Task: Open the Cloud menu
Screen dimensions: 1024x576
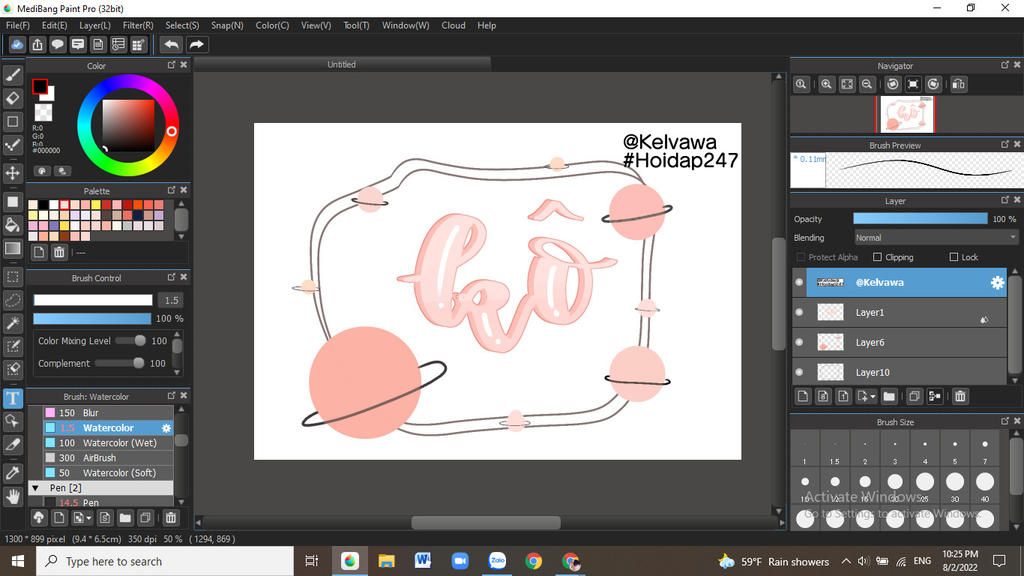Action: [453, 25]
